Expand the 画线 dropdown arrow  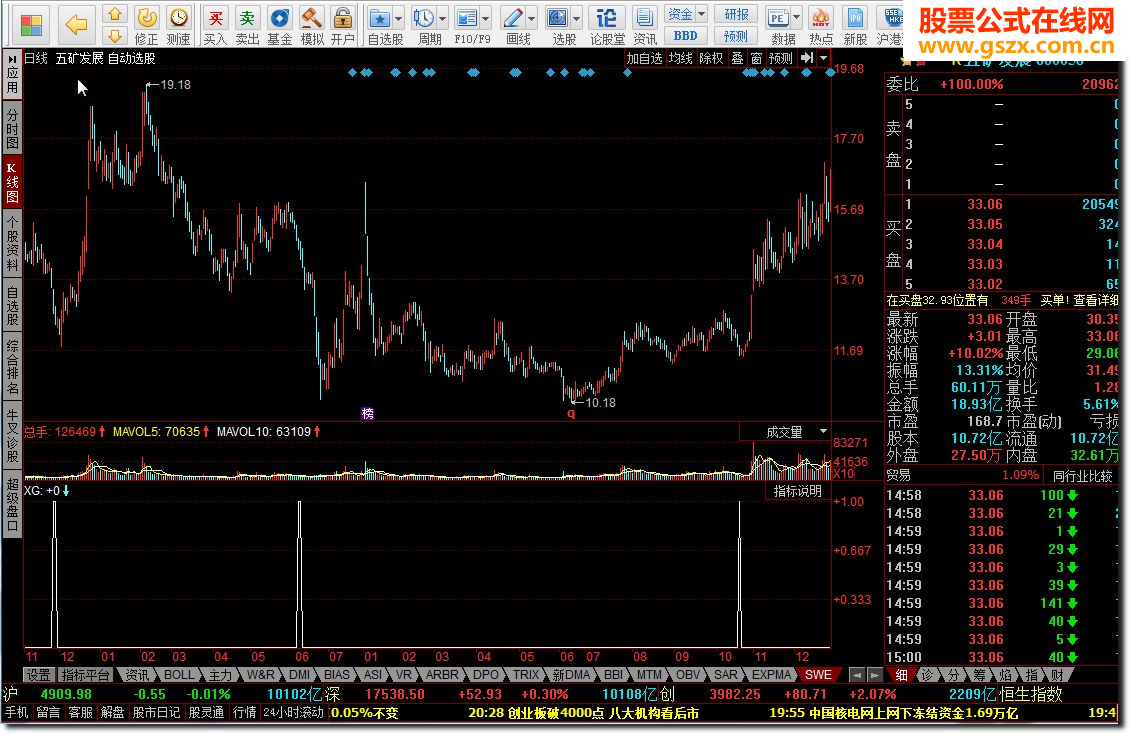point(532,19)
